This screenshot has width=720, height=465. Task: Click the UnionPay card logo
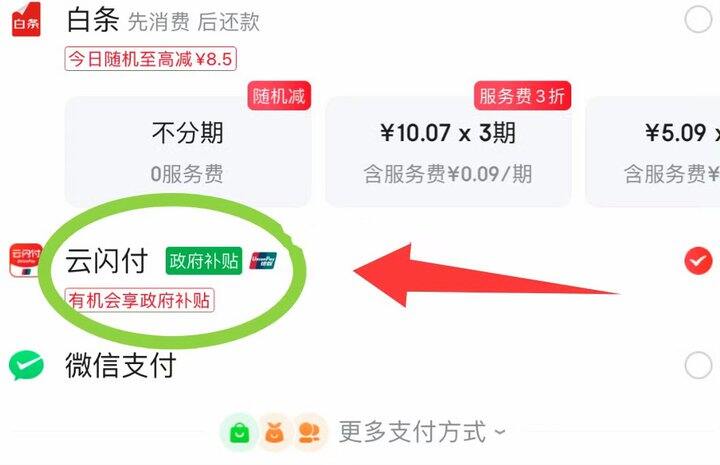(x=263, y=260)
